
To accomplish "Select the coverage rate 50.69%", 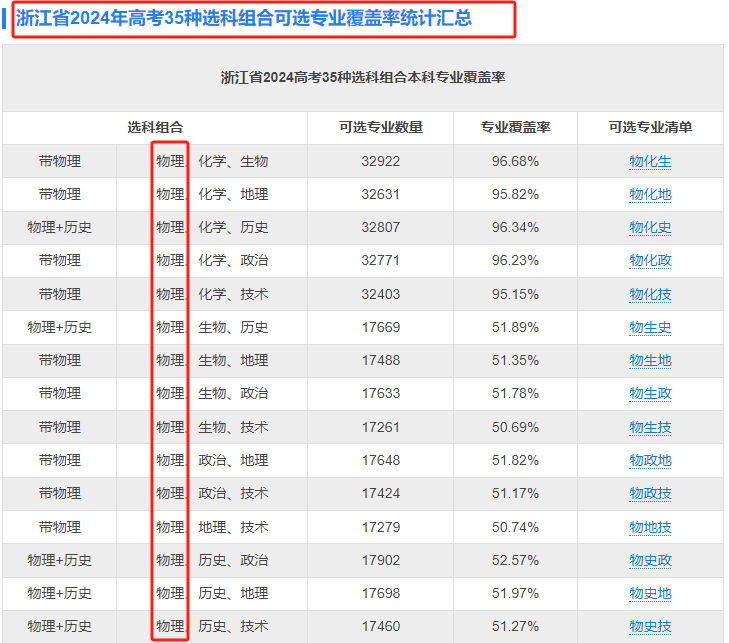I will pyautogui.click(x=515, y=427).
